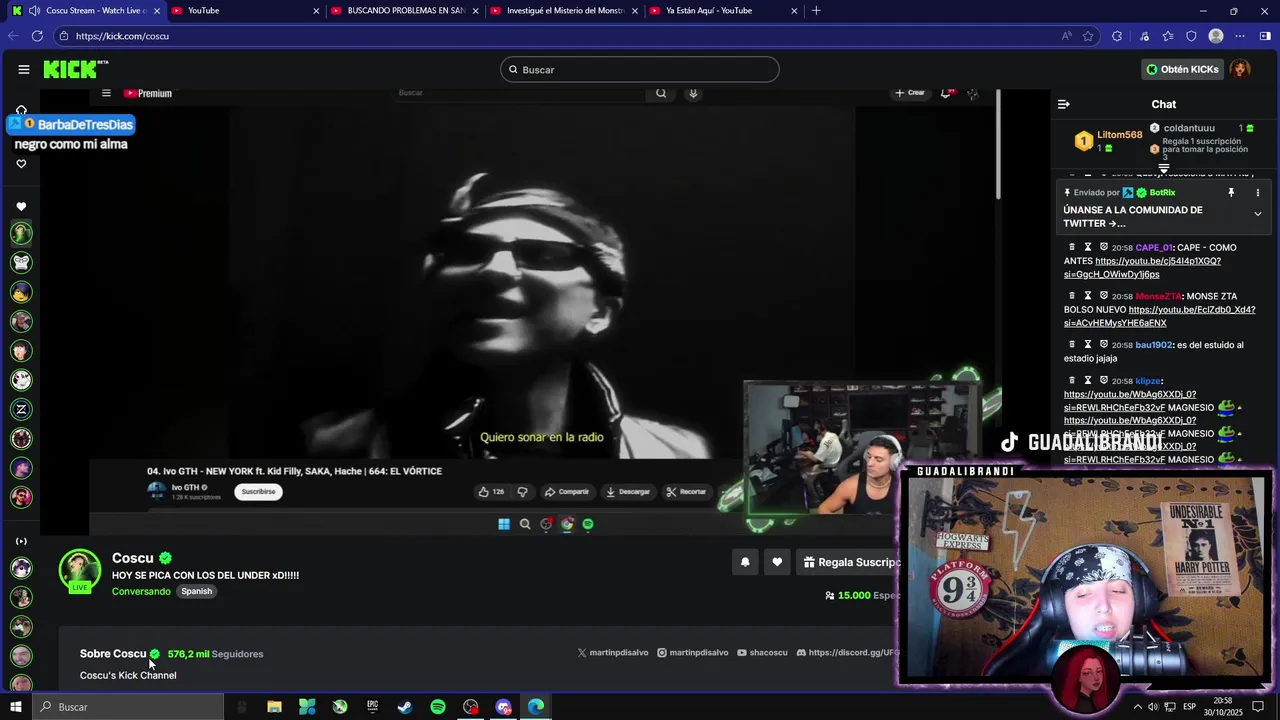This screenshot has width=1280, height=720.
Task: Add the page to browser favorites
Action: pos(1089,36)
